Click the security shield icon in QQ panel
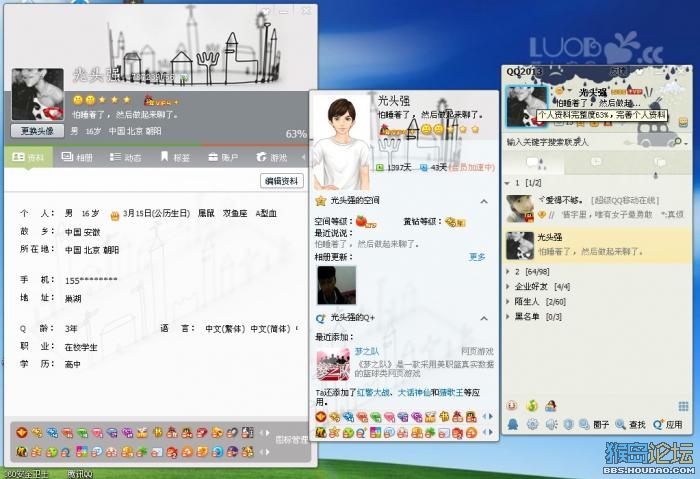 [568, 424]
